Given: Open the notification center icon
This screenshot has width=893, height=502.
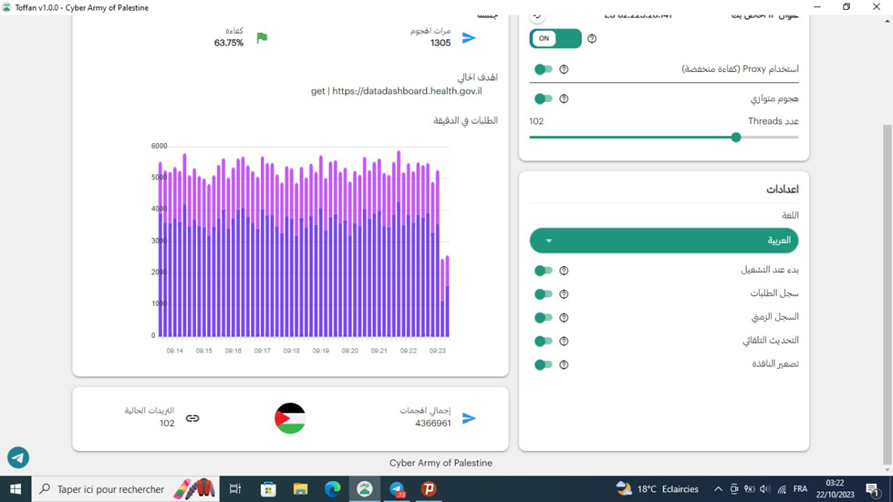Looking at the screenshot, I should (872, 489).
